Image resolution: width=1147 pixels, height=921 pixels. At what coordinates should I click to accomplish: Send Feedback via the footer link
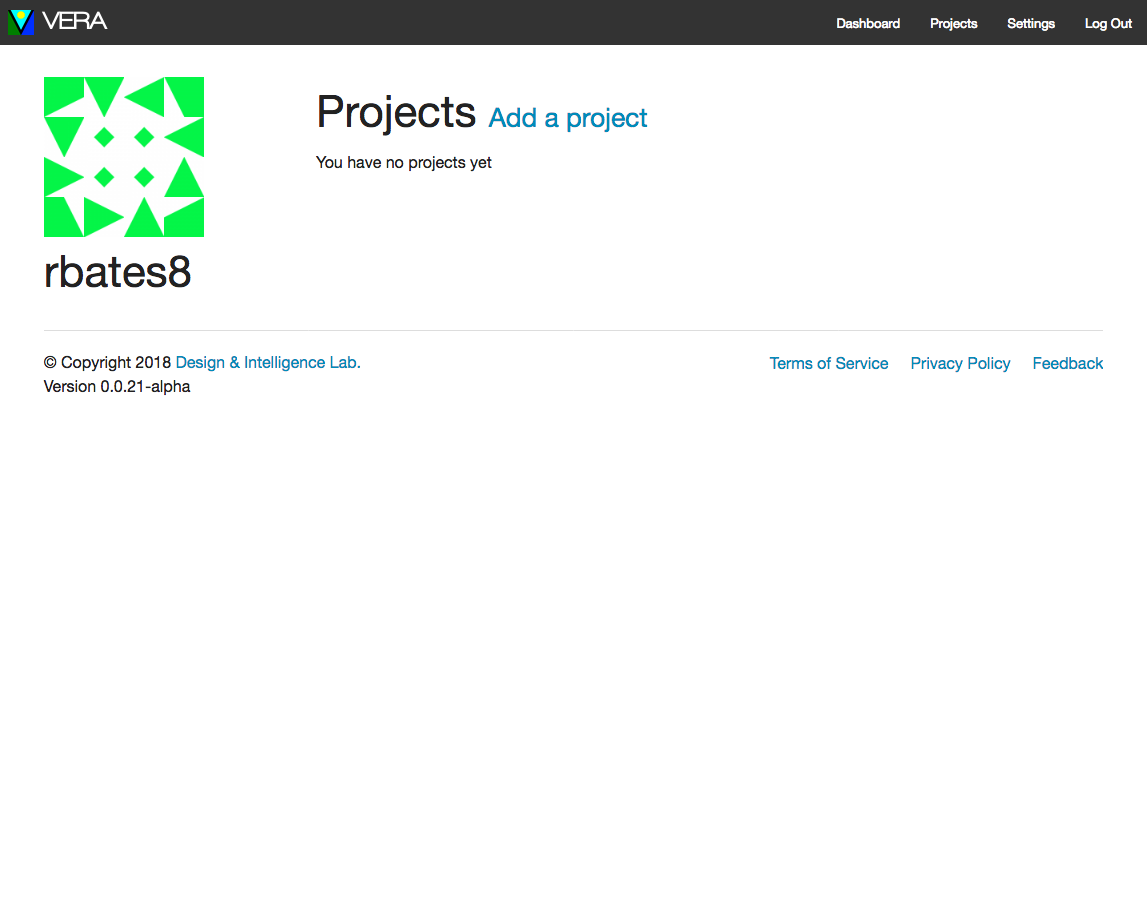coord(1067,364)
